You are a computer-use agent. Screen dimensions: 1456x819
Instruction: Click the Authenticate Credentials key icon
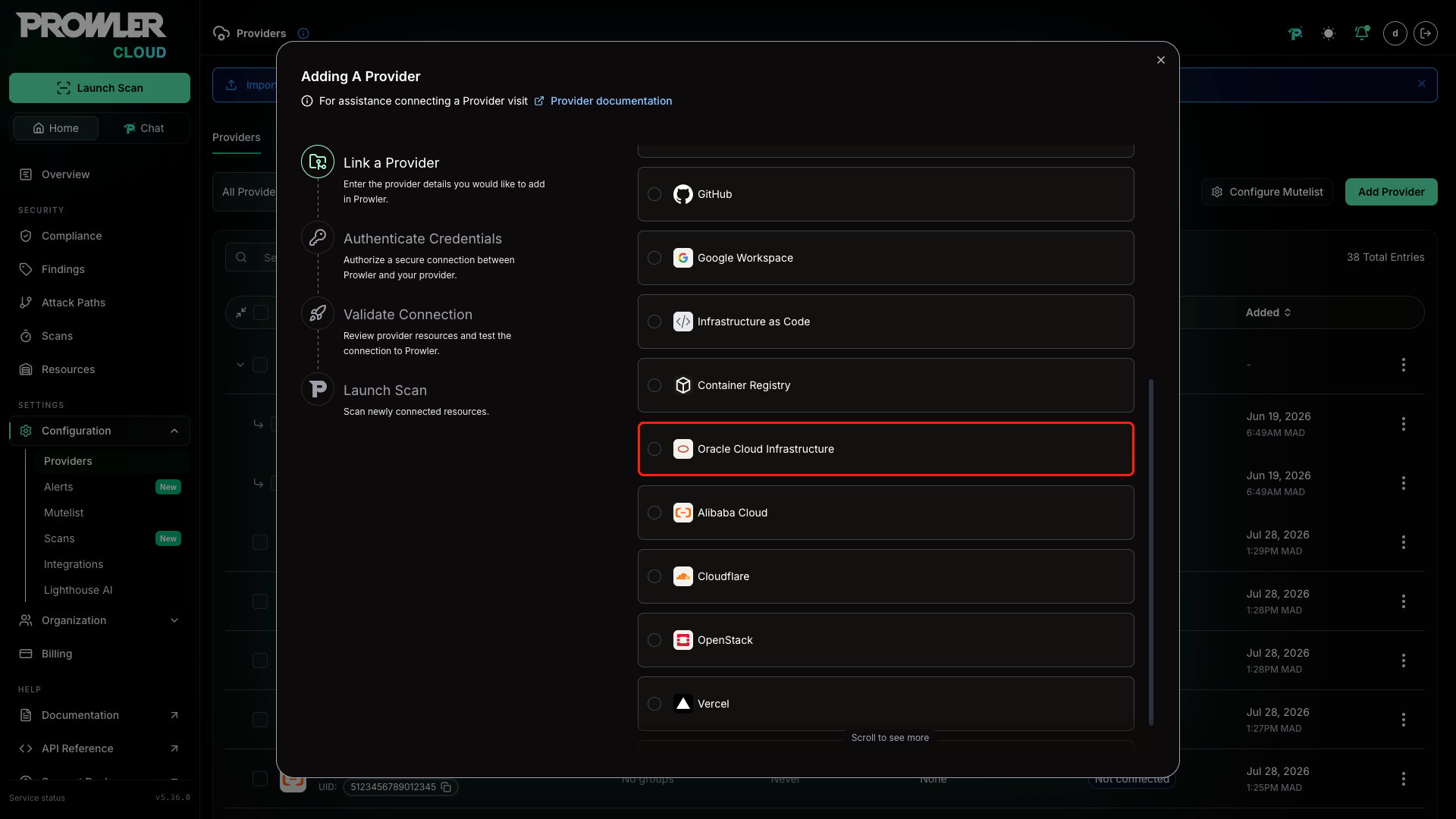click(x=318, y=237)
